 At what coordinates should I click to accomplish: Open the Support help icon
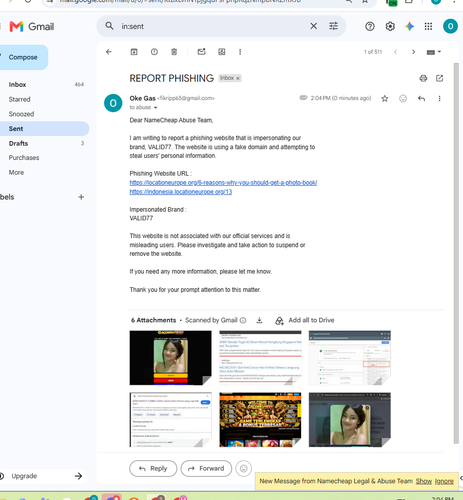(370, 26)
